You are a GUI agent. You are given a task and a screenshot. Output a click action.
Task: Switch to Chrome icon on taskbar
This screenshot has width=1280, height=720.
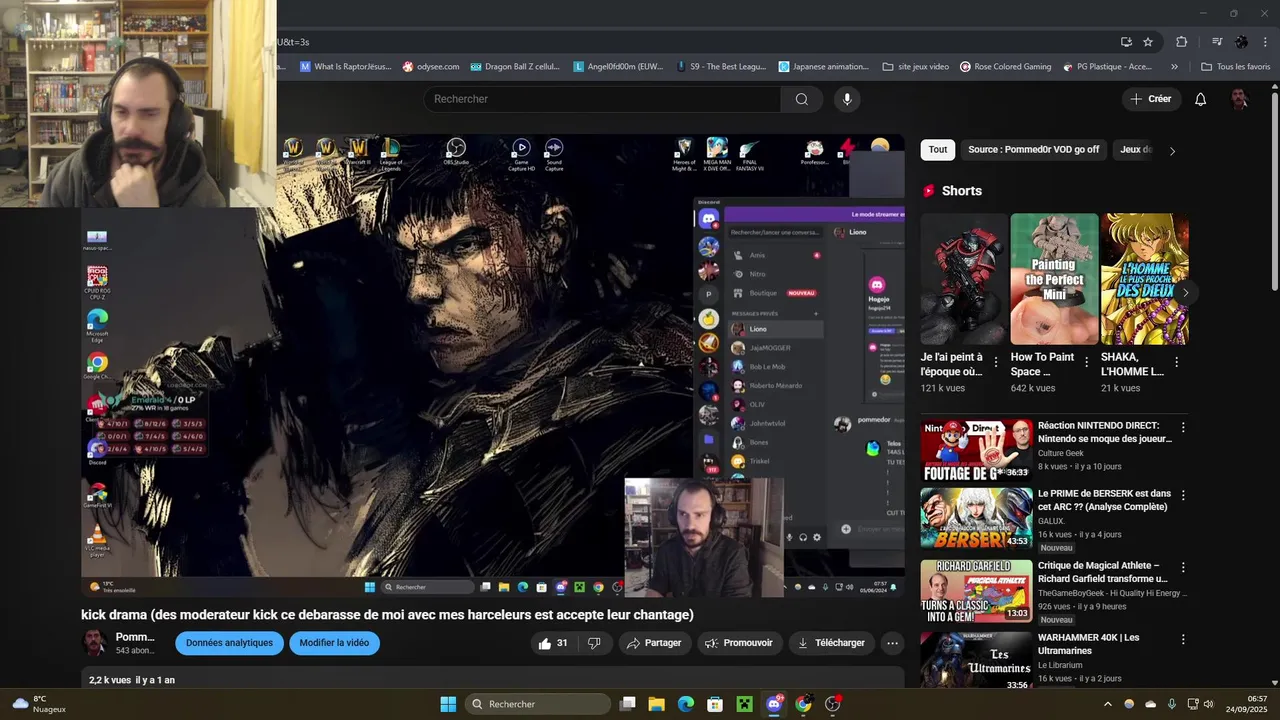(x=803, y=704)
